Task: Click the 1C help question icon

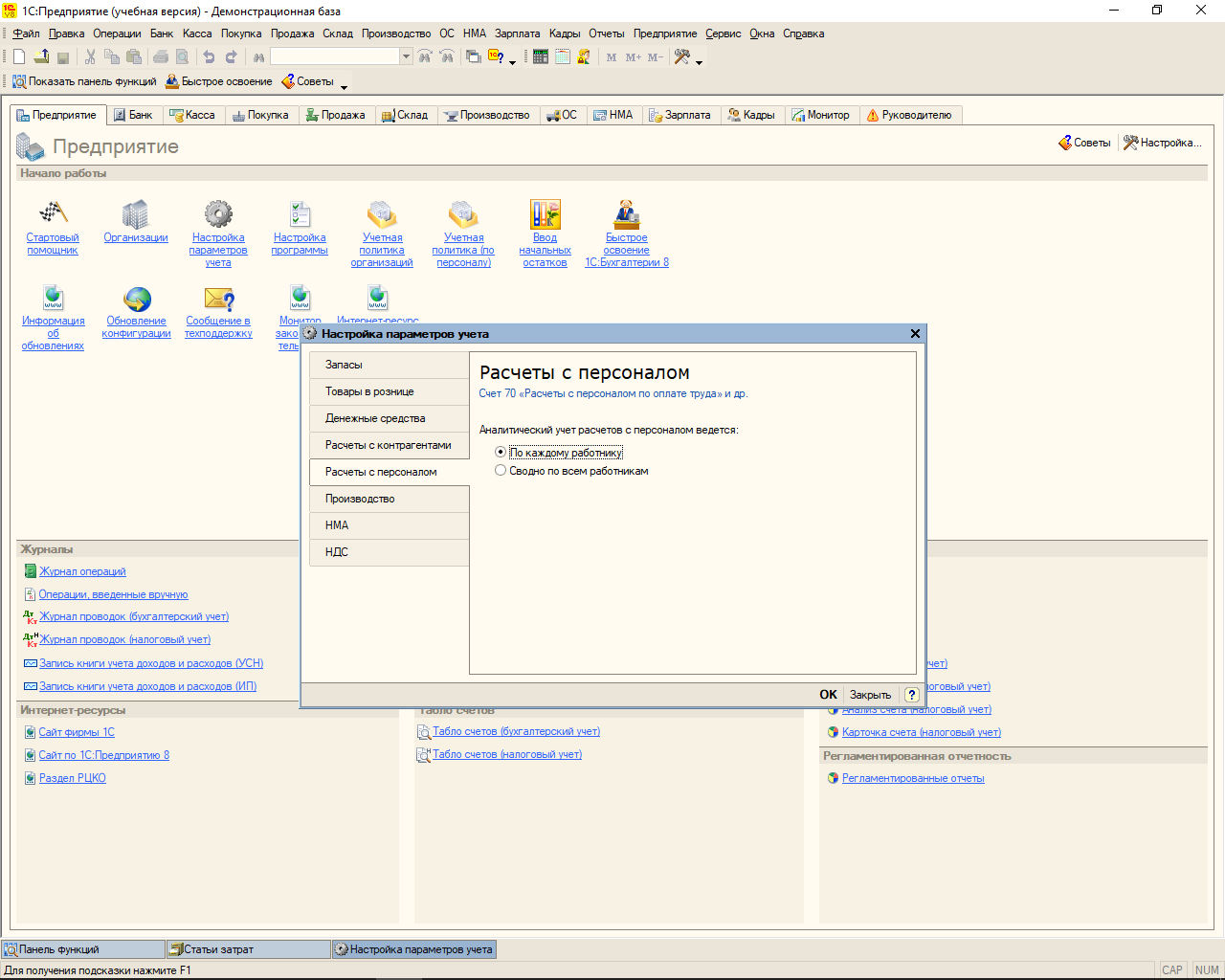Action: (x=497, y=57)
